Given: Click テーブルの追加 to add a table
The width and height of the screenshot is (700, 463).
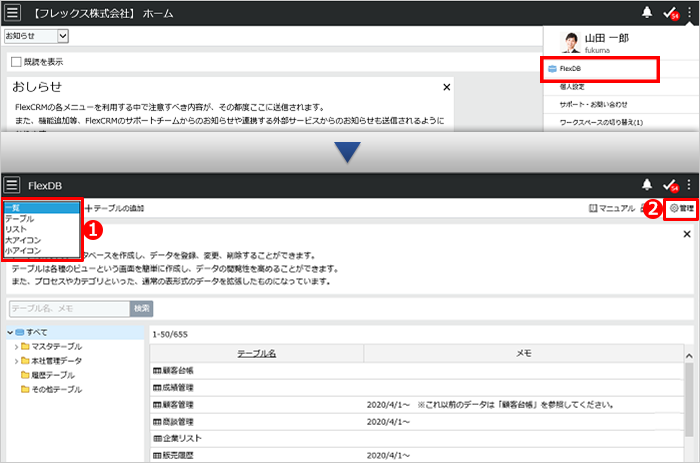Looking at the screenshot, I should (115, 208).
